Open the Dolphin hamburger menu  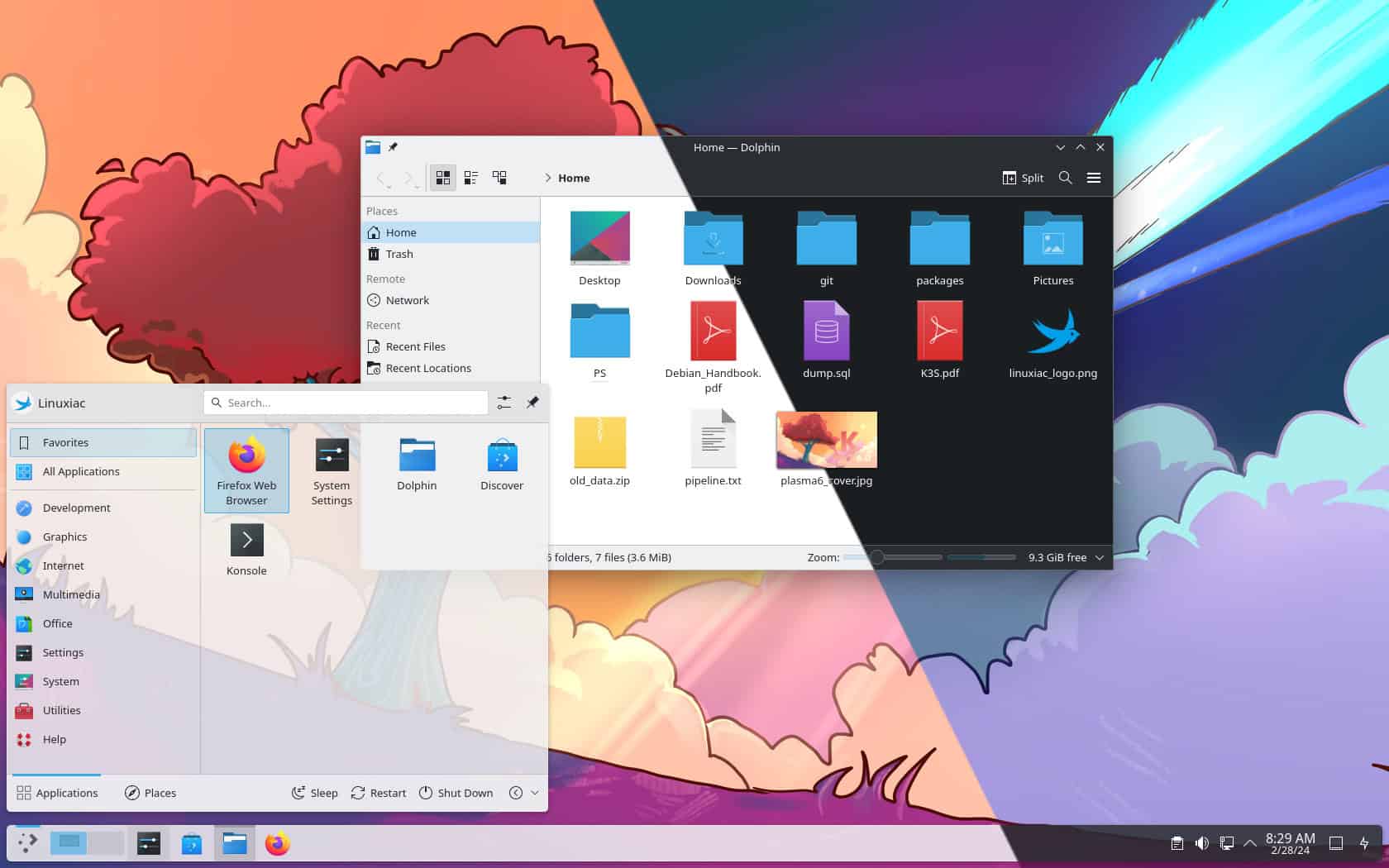[x=1094, y=177]
